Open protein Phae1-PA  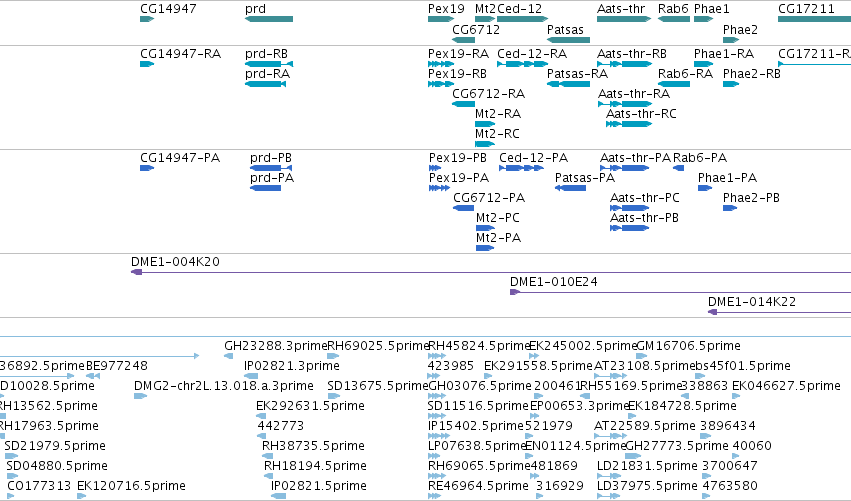727,177
